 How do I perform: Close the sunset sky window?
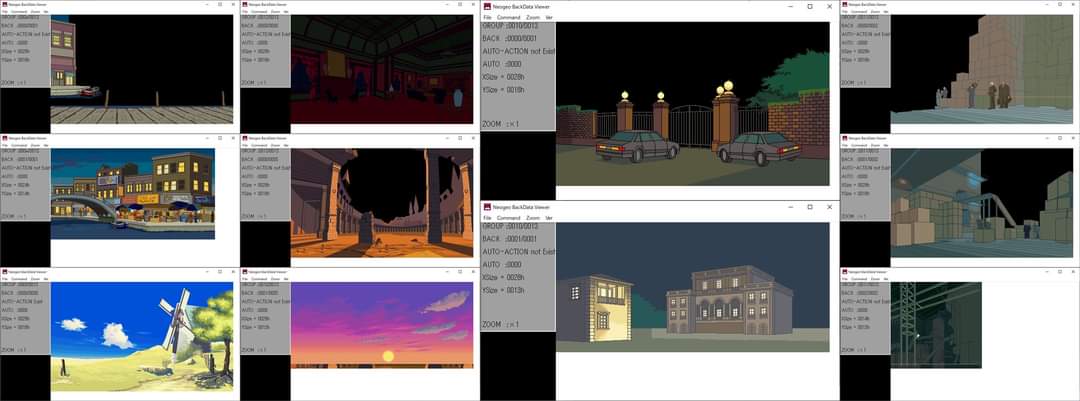(473, 271)
